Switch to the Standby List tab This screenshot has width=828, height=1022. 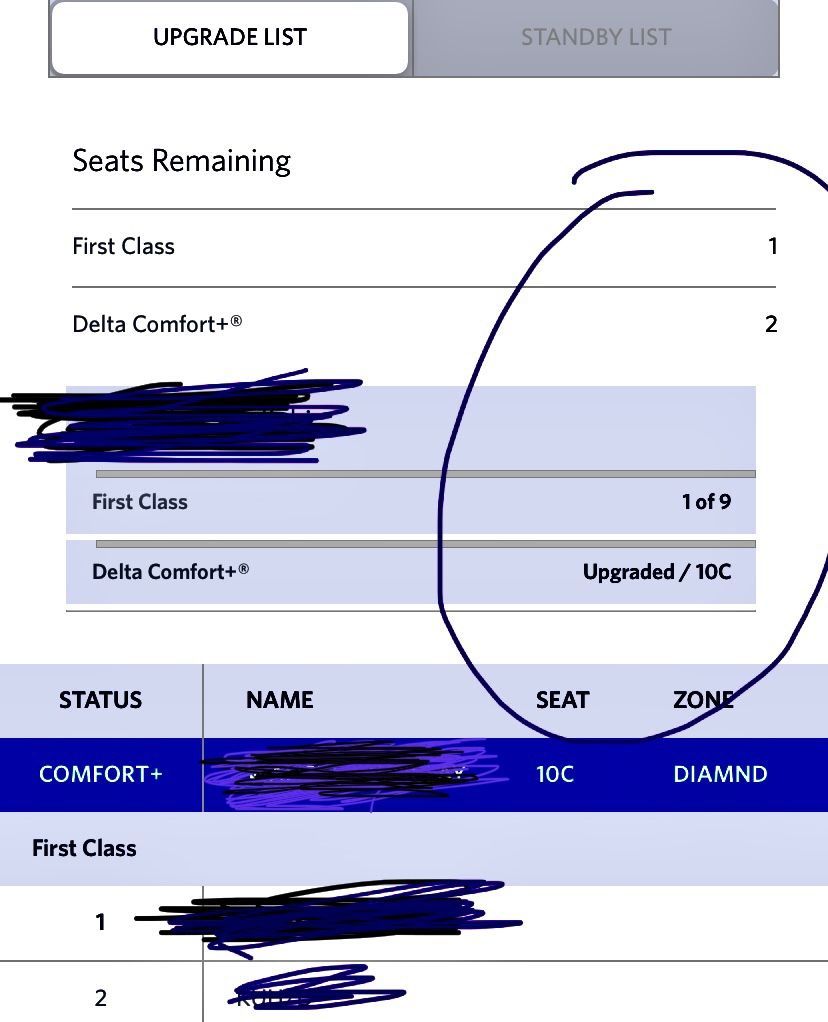pos(595,37)
